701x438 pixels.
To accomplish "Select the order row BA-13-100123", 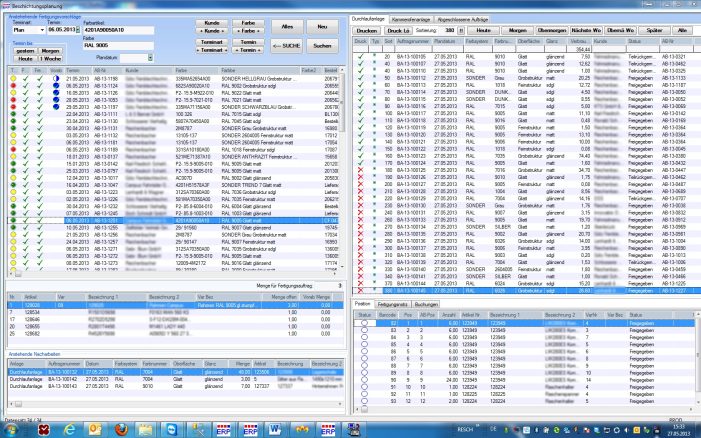I will coord(527,156).
